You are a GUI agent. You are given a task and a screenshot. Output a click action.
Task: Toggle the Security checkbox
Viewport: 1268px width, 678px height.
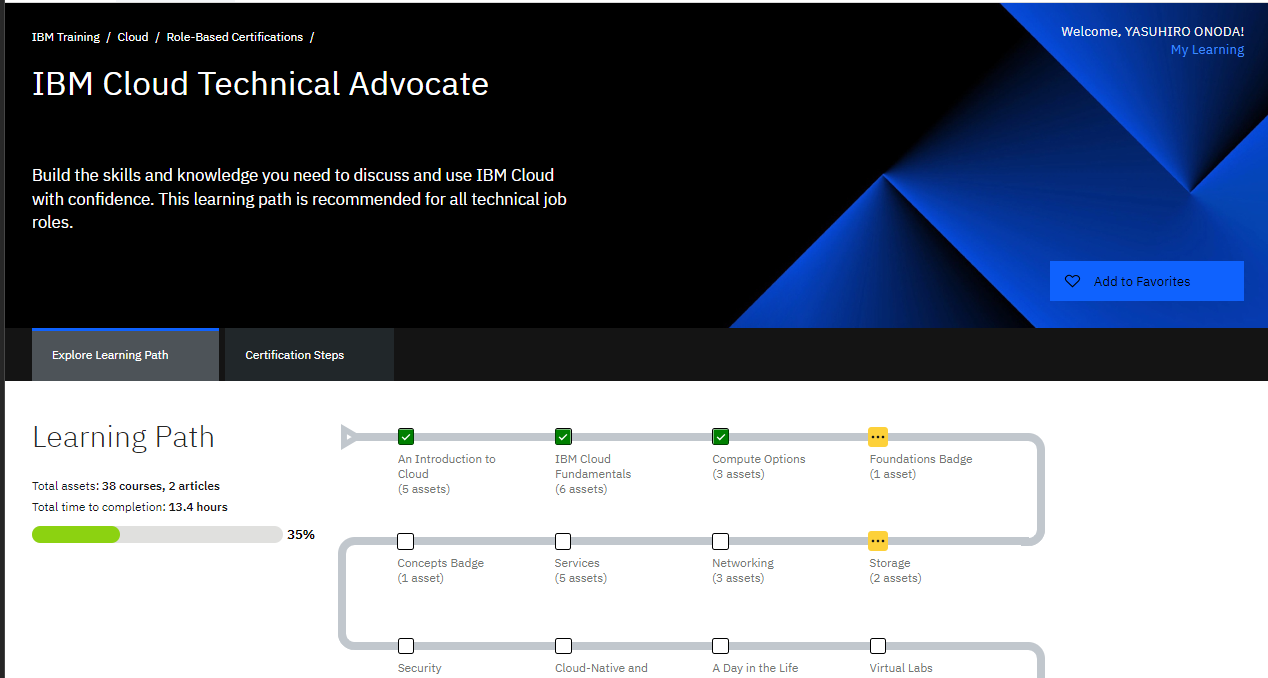click(405, 645)
